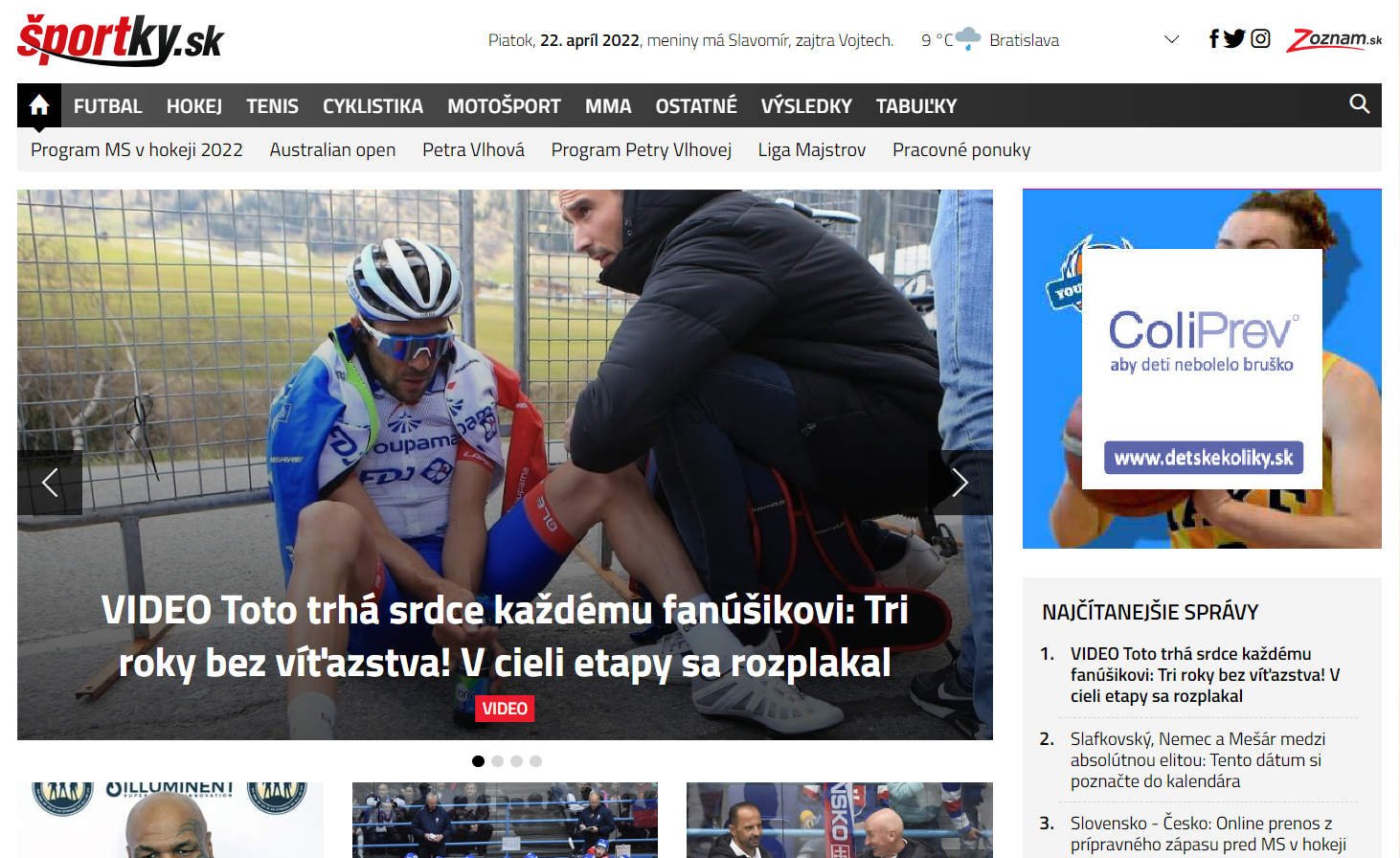Open the CYKLISTIKA menu section
Image resolution: width=1400 pixels, height=858 pixels.
point(373,106)
